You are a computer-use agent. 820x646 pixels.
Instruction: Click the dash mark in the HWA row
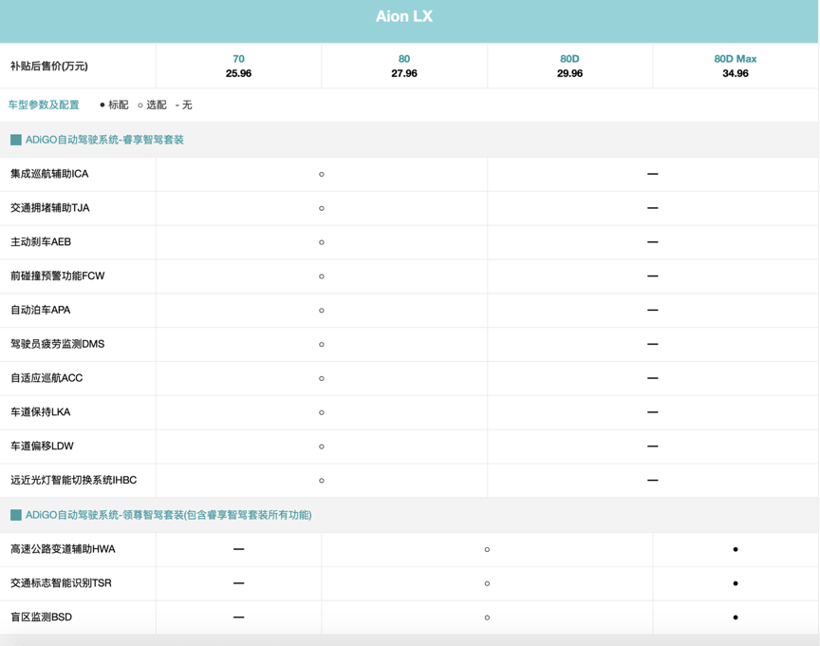coord(238,549)
